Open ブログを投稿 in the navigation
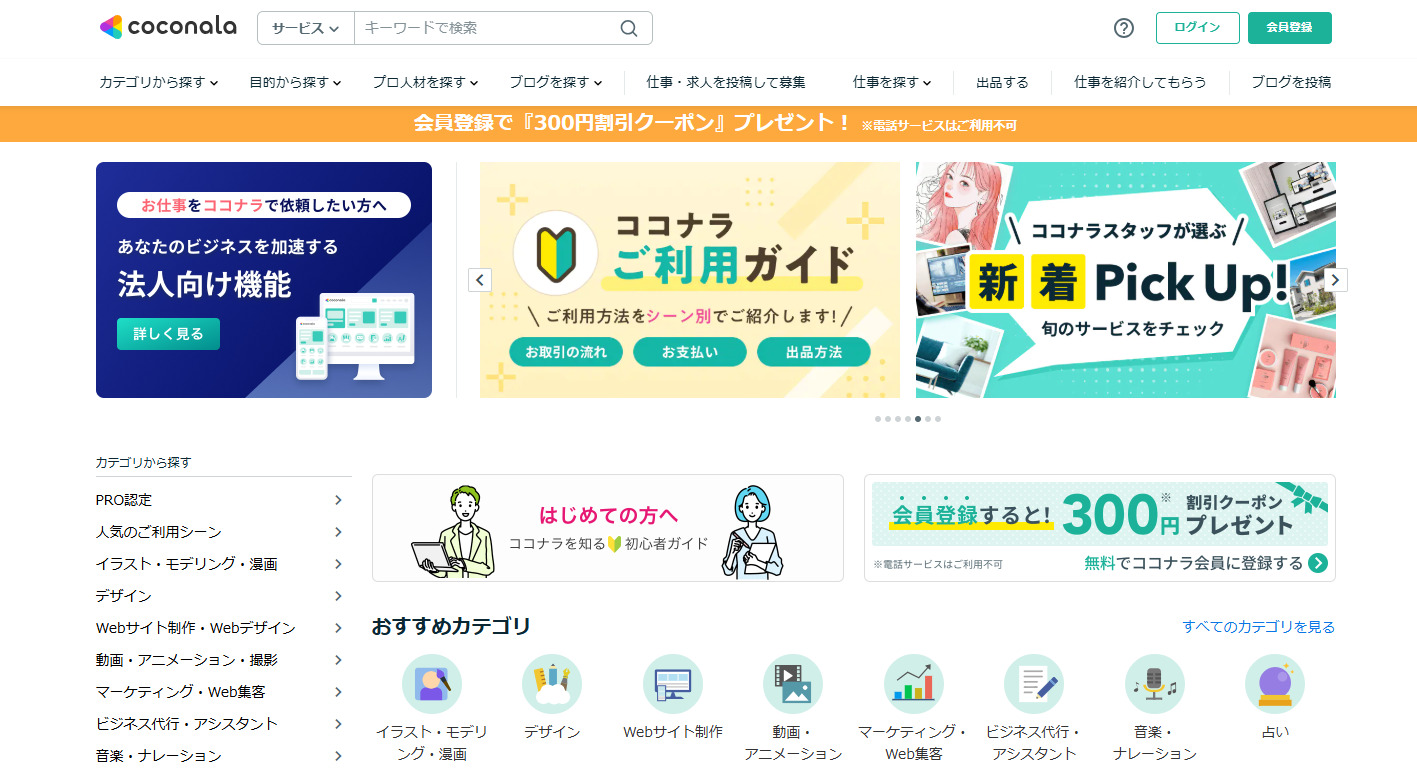The image size is (1417, 779). point(1291,82)
